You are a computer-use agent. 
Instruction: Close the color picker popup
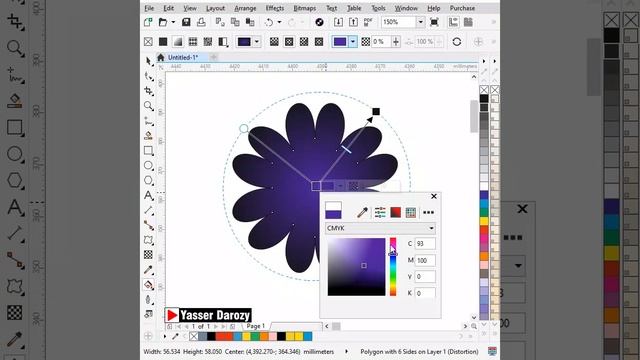tap(434, 196)
